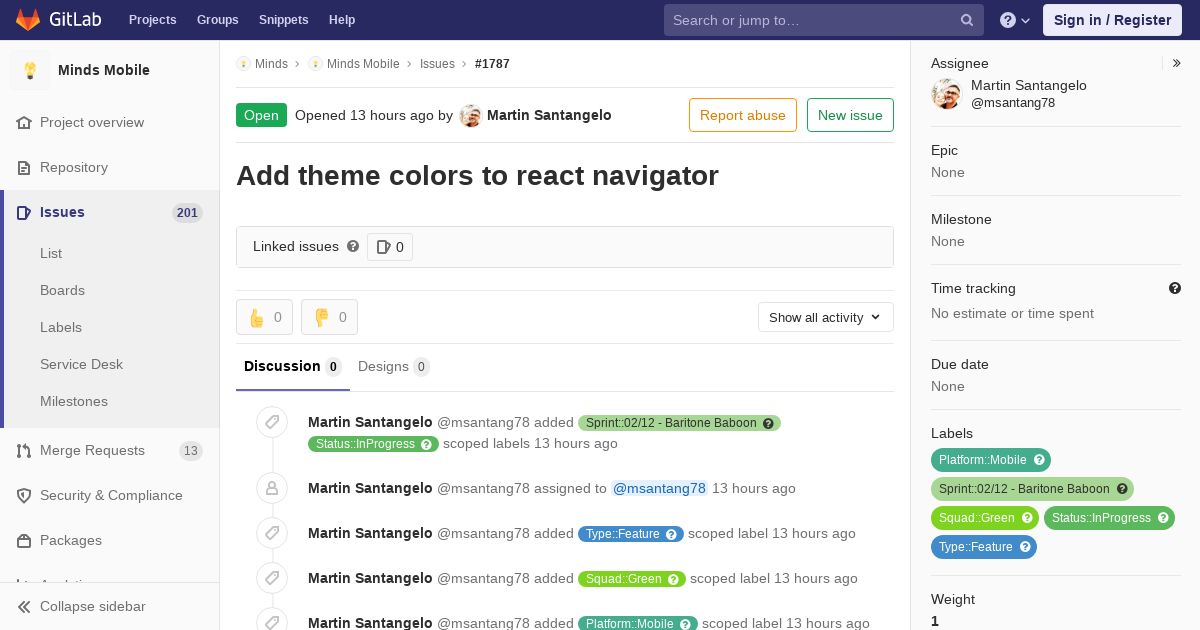
Task: Click the Issues sidebar icon
Action: pos(24,212)
